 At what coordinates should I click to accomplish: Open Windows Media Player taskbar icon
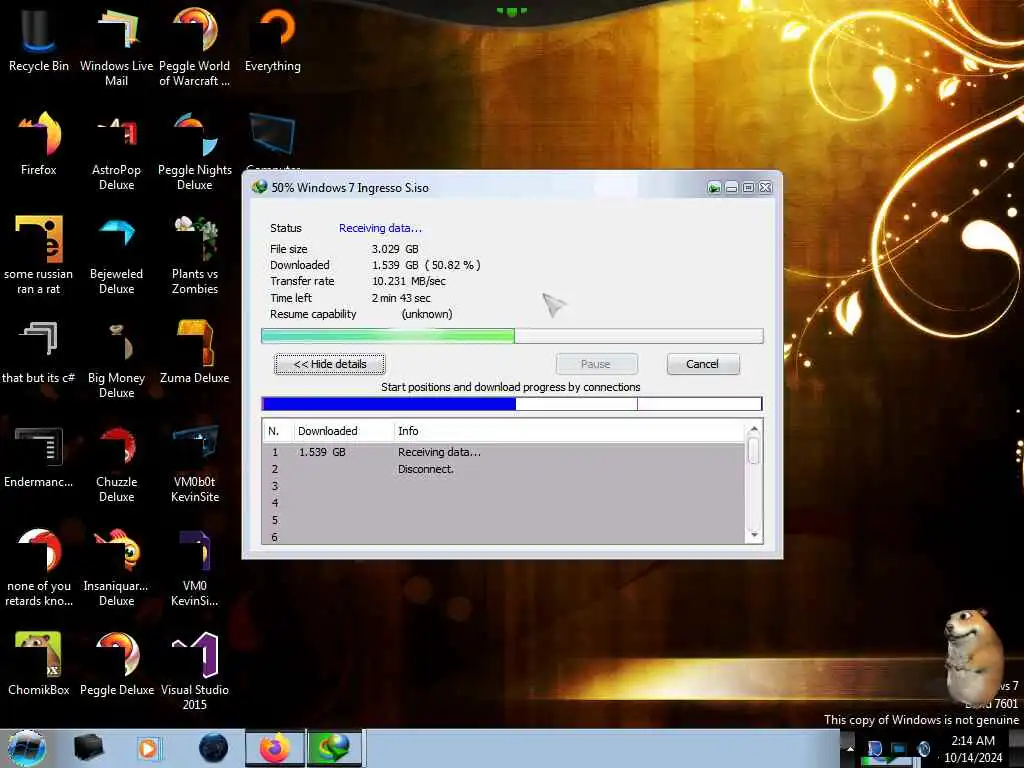click(148, 748)
